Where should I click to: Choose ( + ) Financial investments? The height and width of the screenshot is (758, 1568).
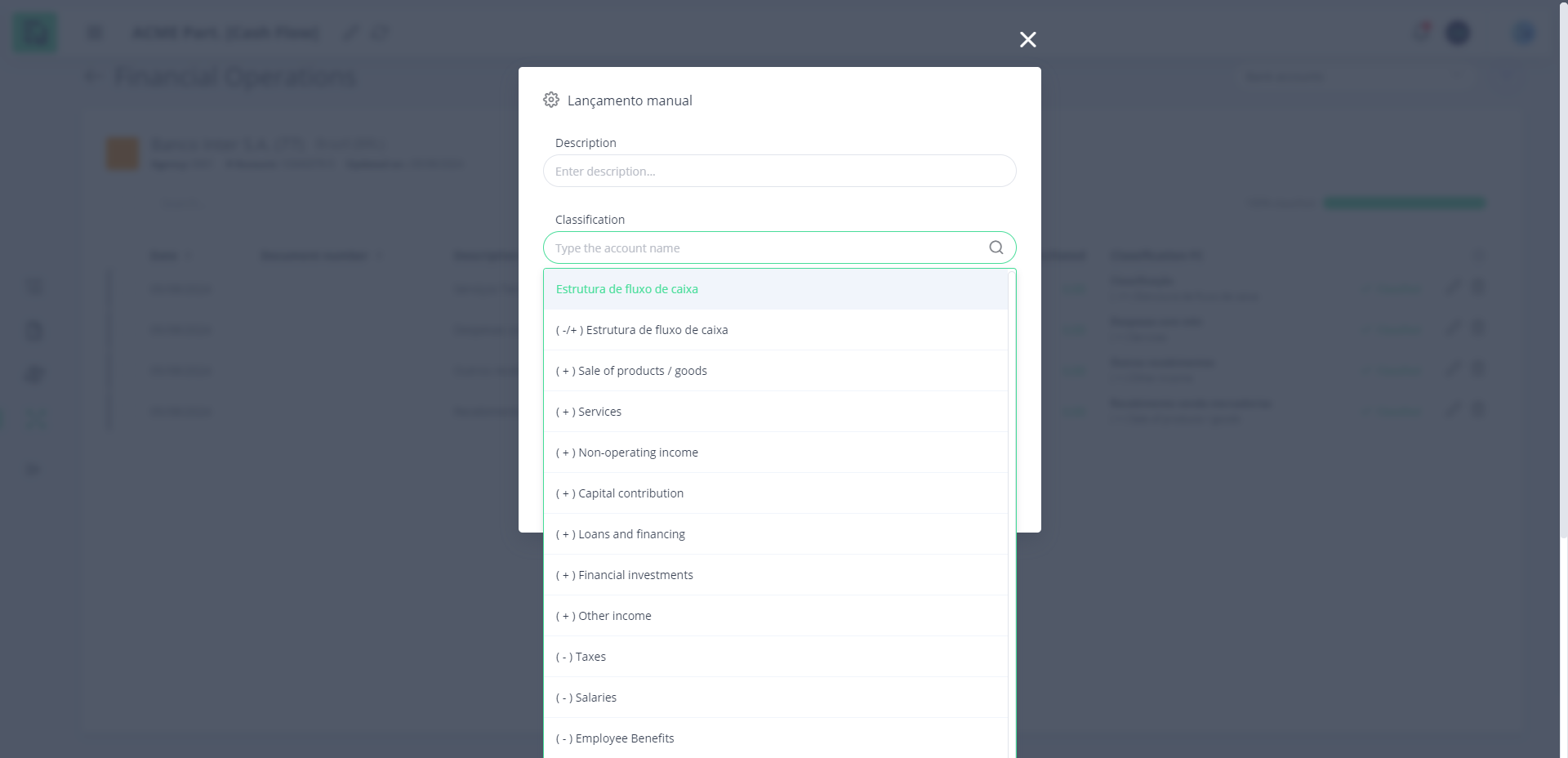click(776, 575)
